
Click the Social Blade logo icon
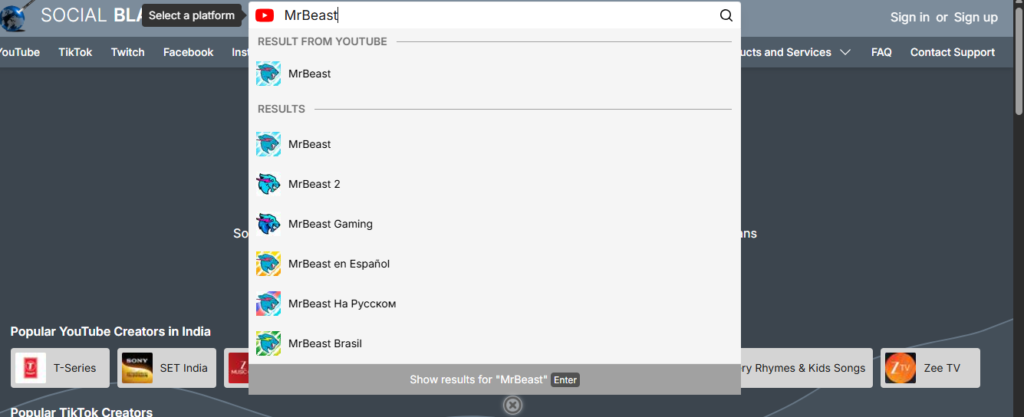14,14
